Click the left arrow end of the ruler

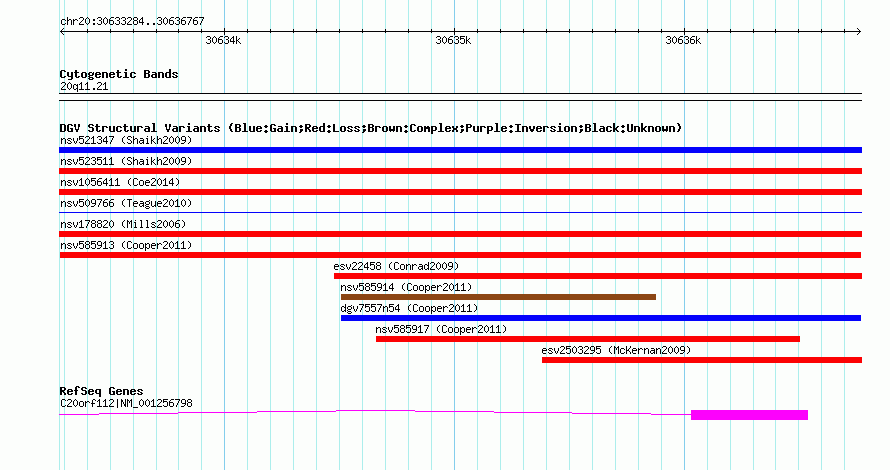click(x=62, y=32)
